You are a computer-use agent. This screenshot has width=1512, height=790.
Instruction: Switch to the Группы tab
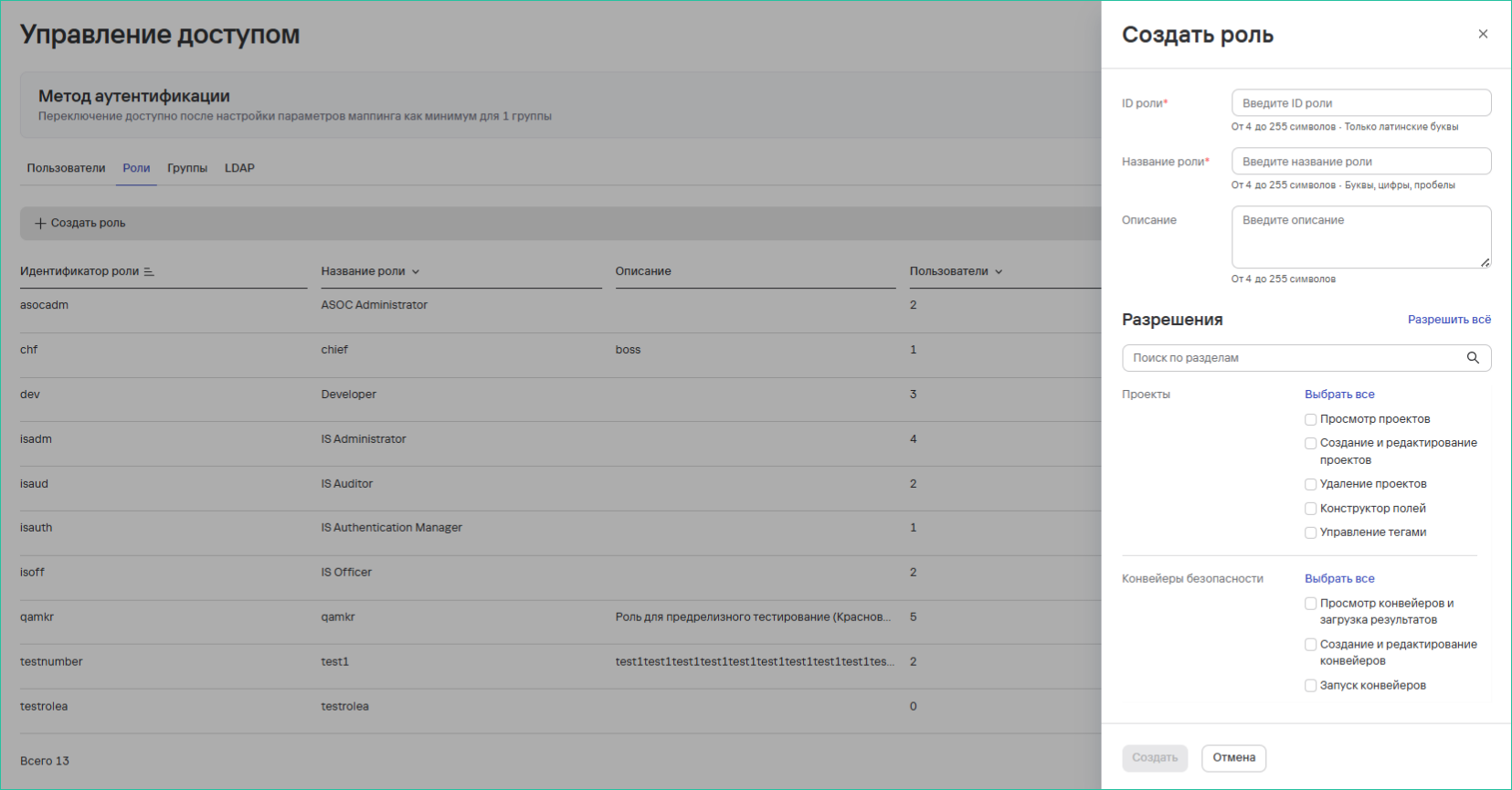tap(187, 168)
